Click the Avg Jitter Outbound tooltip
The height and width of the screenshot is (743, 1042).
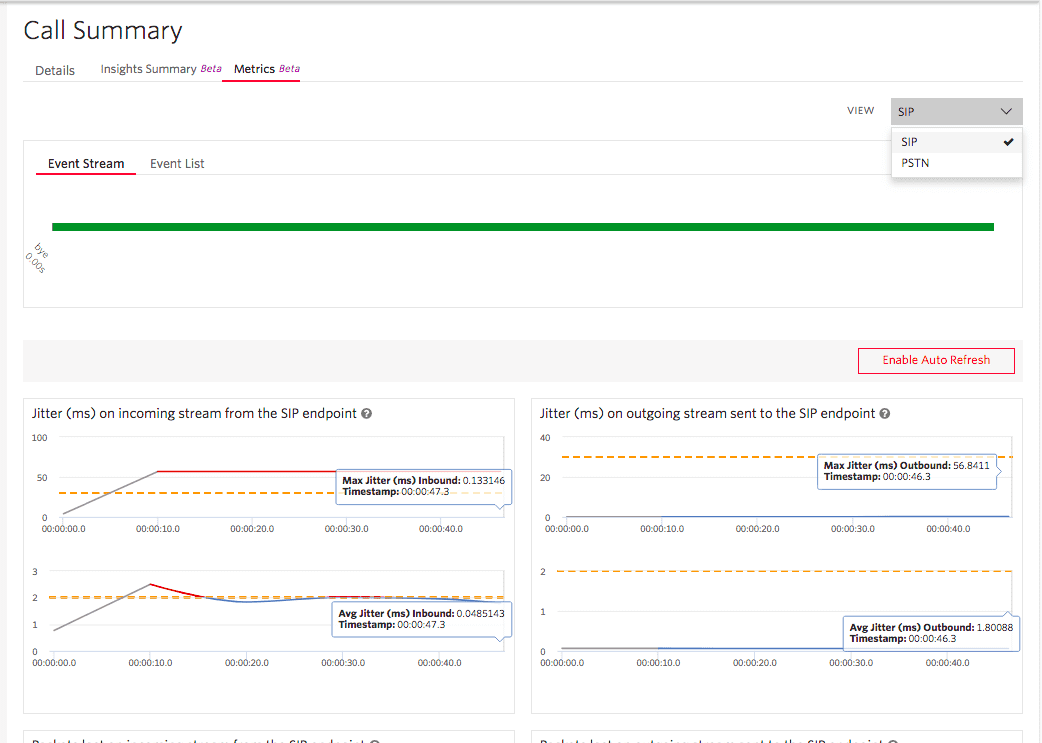click(x=931, y=633)
